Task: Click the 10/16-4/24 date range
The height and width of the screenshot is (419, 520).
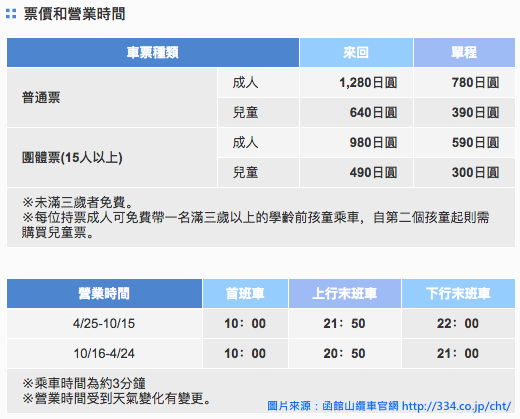Action: (x=104, y=354)
